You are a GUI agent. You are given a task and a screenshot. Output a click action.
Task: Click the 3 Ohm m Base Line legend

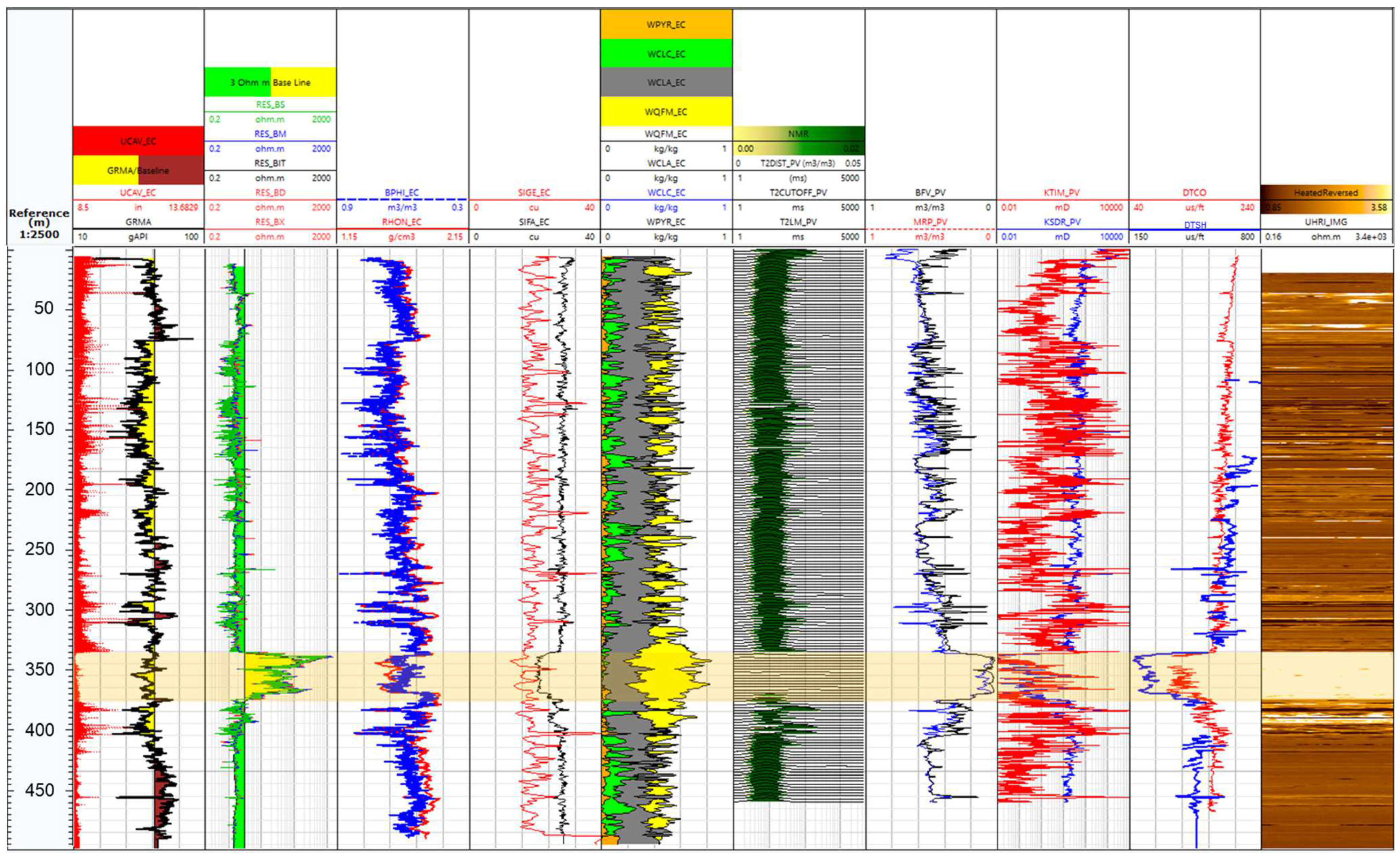pyautogui.click(x=270, y=82)
